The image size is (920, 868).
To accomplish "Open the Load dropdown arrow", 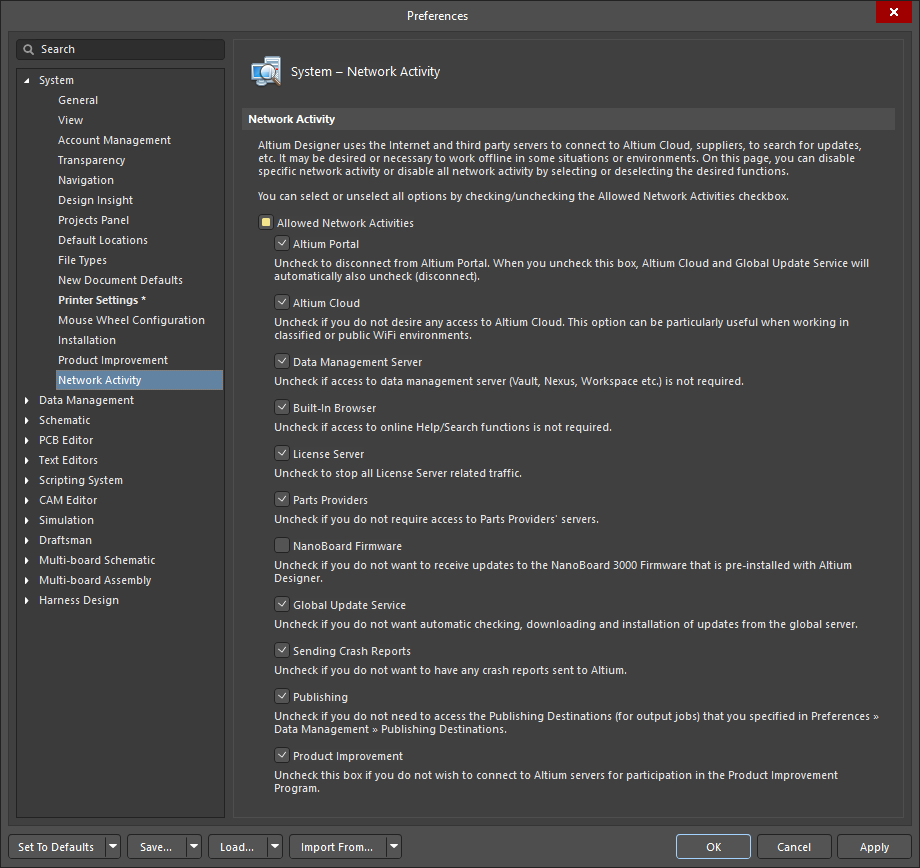I will click(x=275, y=847).
